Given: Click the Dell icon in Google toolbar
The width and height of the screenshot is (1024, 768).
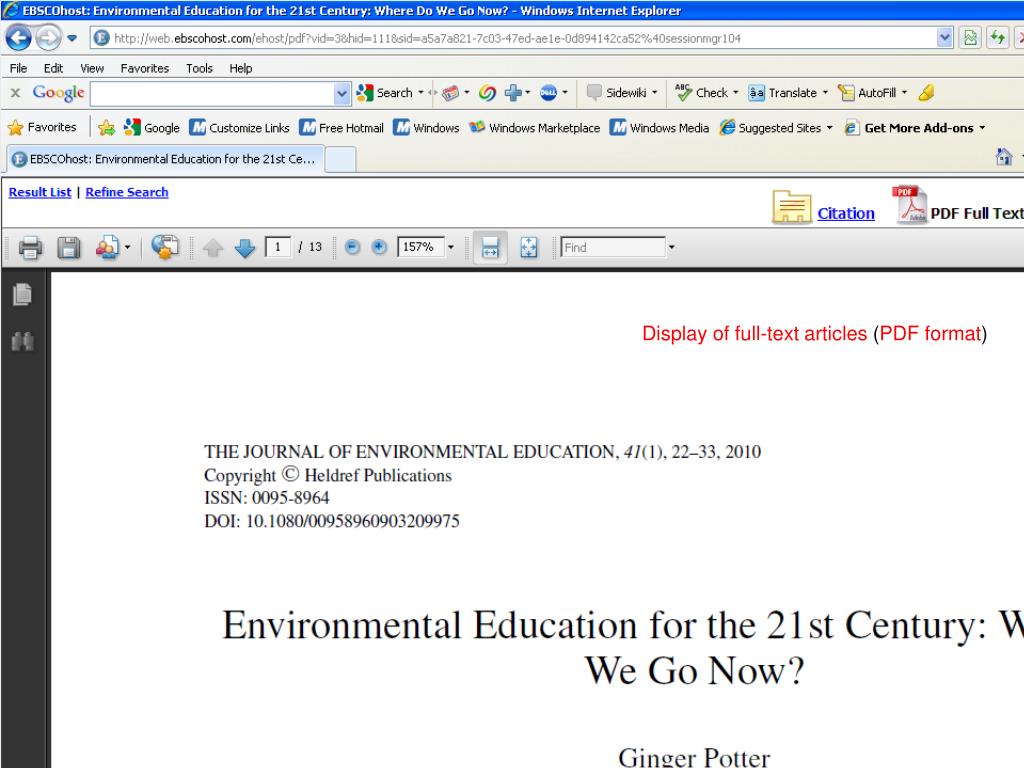Looking at the screenshot, I should tap(549, 93).
